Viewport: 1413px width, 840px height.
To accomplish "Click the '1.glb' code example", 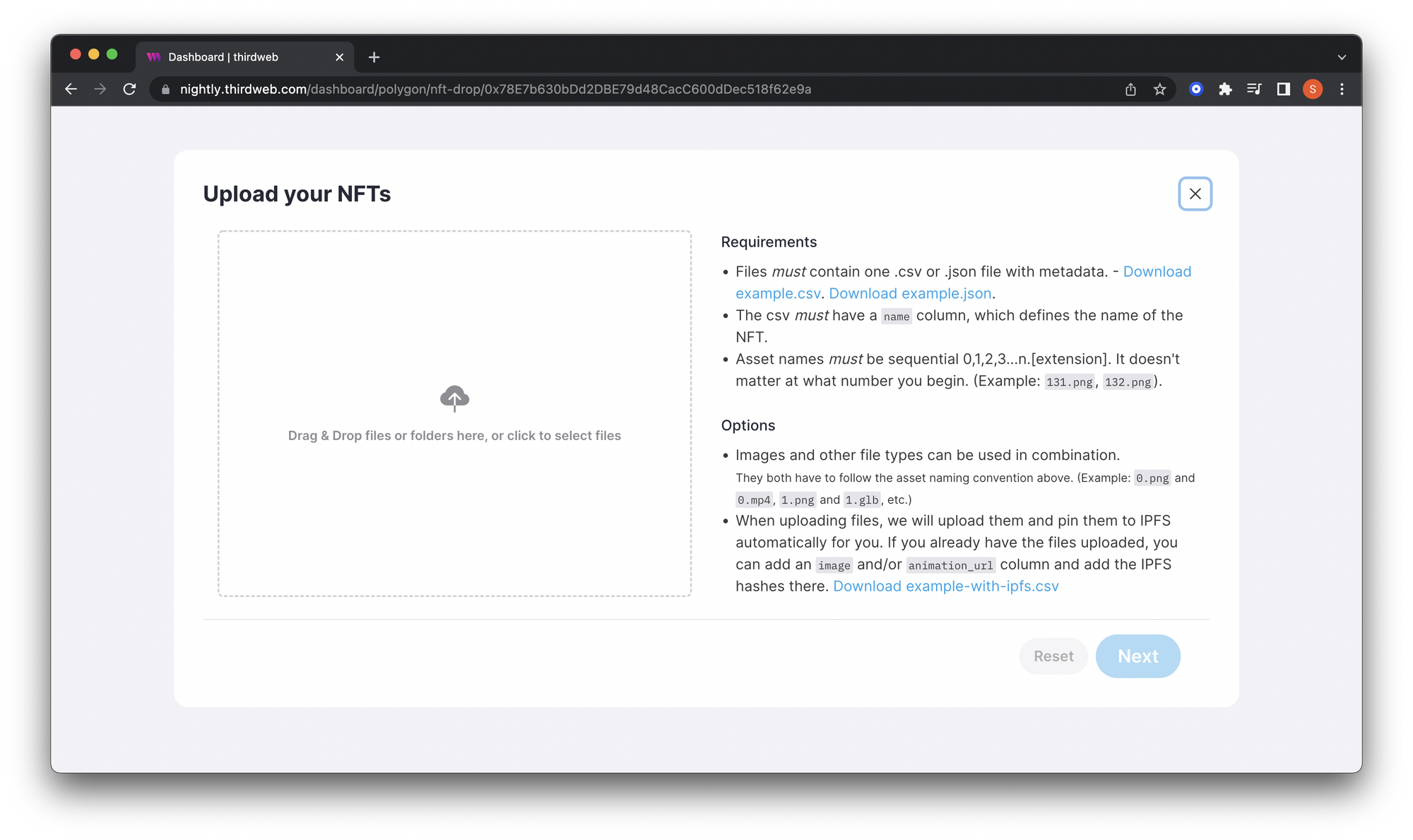I will 862,500.
